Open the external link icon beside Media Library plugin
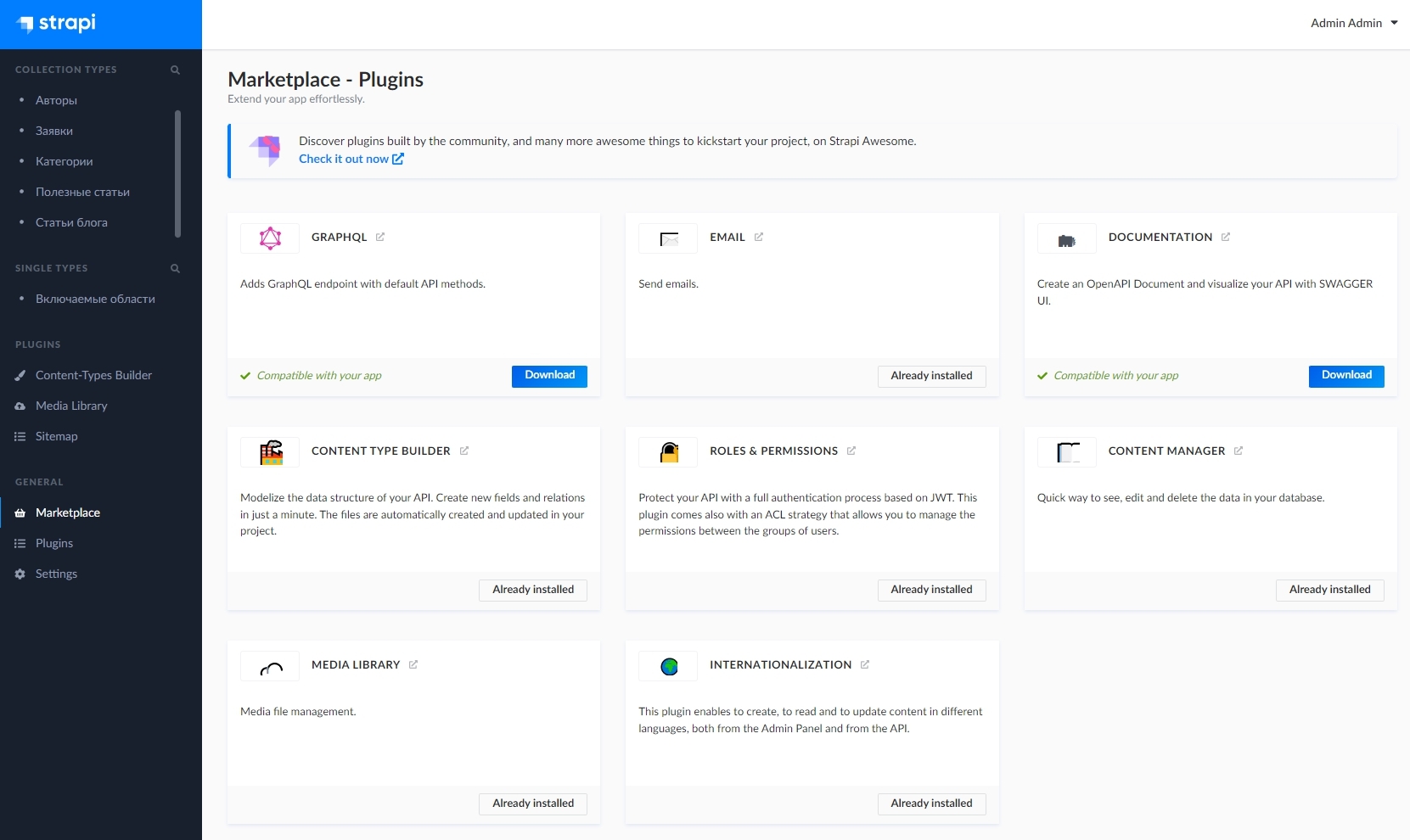 413,664
